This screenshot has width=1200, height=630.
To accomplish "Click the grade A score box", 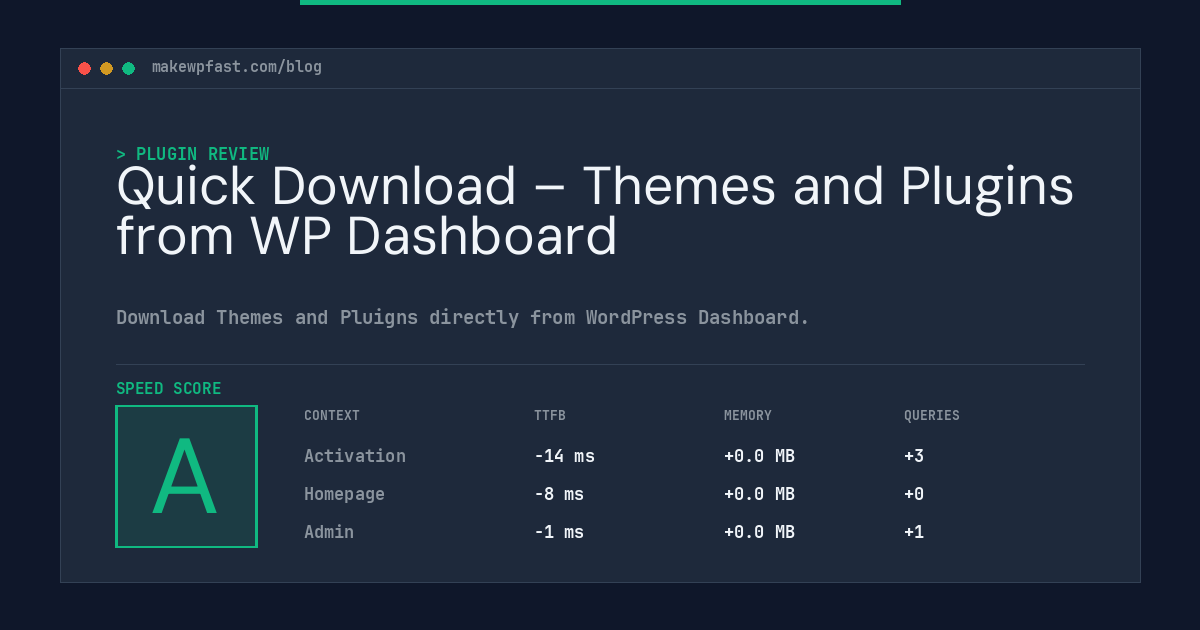I will pyautogui.click(x=186, y=476).
